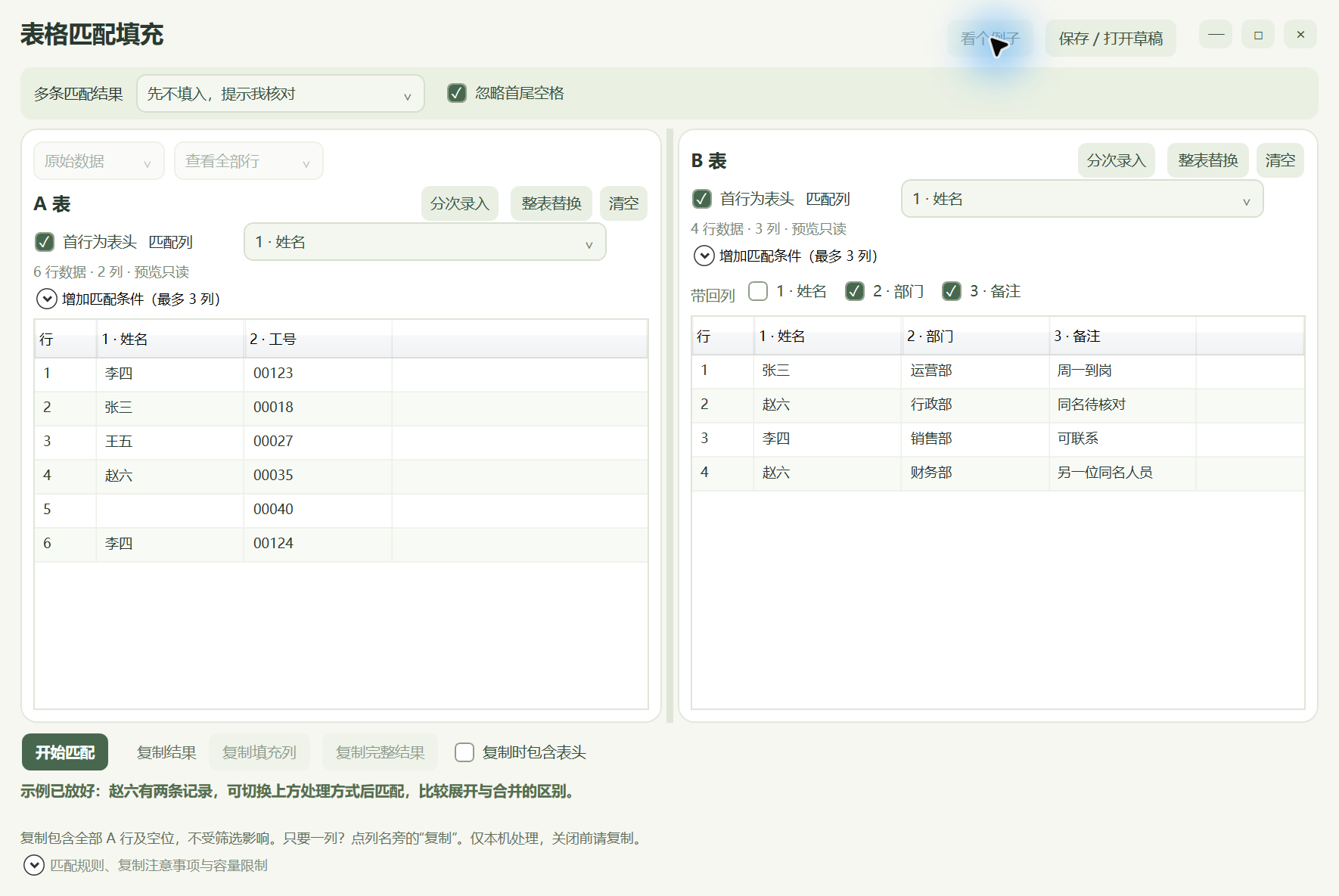Viewport: 1339px width, 896px height.
Task: Select B 表 cell 同名待核对
Action: pyautogui.click(x=1123, y=405)
